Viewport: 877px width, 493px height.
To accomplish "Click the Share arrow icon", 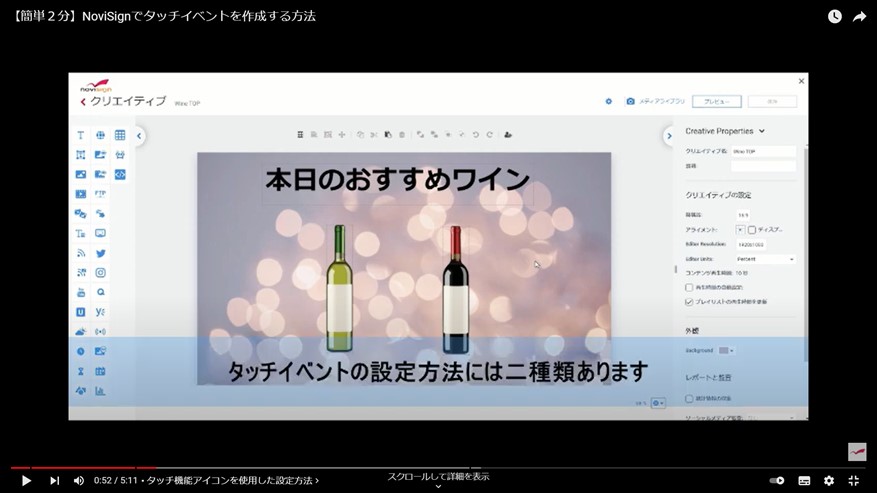I will click(x=859, y=16).
